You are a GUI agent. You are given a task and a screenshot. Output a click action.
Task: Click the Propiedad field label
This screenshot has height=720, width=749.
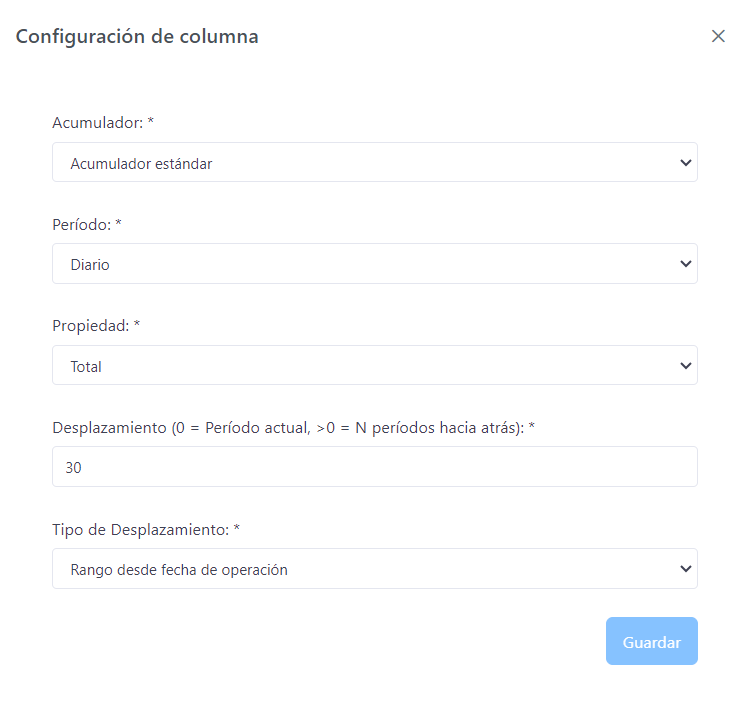pos(96,326)
